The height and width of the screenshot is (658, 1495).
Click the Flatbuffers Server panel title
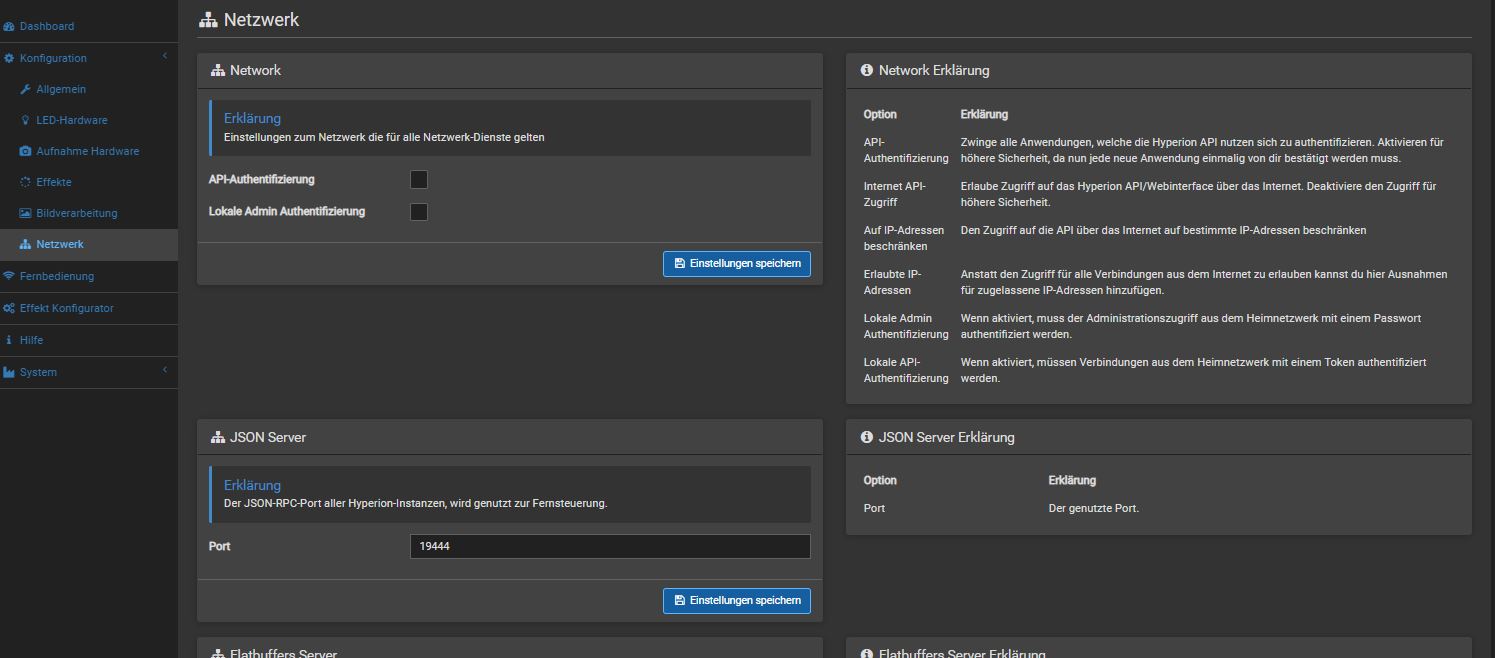(283, 653)
